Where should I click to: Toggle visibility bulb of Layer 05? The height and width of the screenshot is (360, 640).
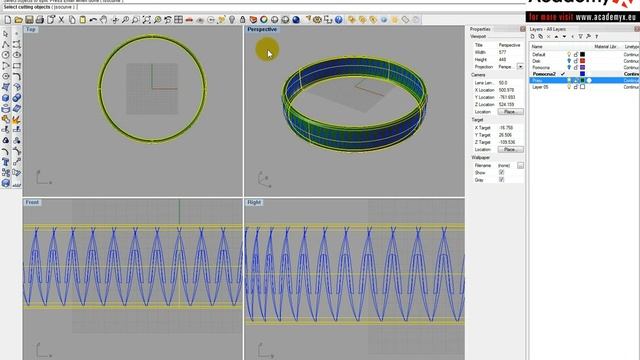click(569, 87)
